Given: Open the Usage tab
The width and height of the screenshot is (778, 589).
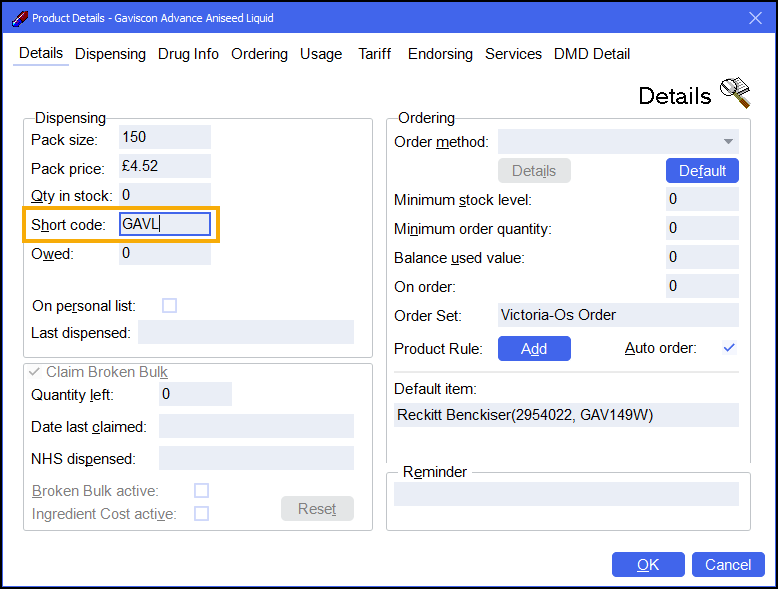Looking at the screenshot, I should [x=321, y=54].
